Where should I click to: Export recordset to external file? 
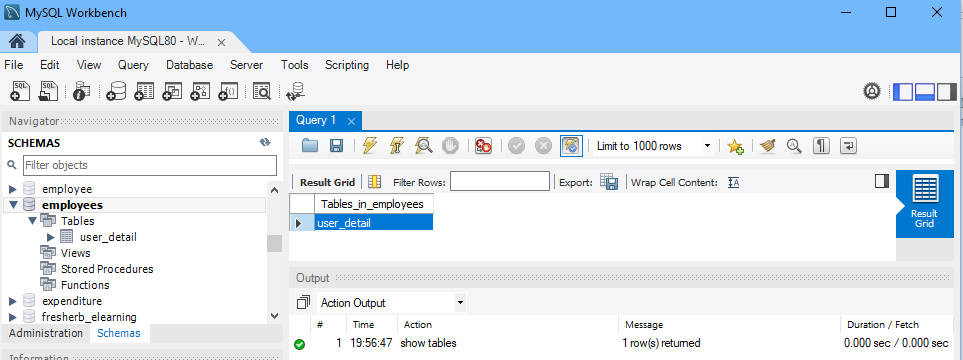609,182
